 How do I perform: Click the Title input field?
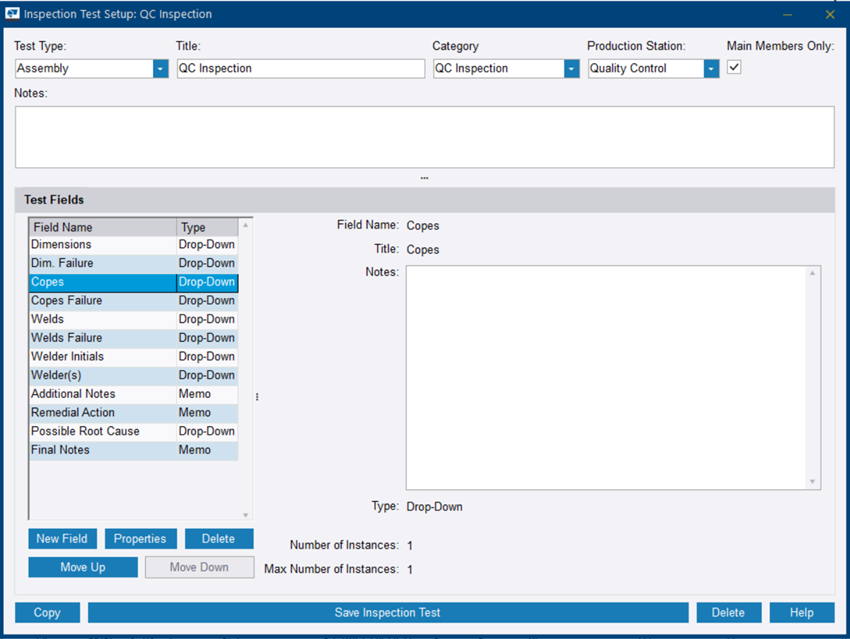point(300,68)
